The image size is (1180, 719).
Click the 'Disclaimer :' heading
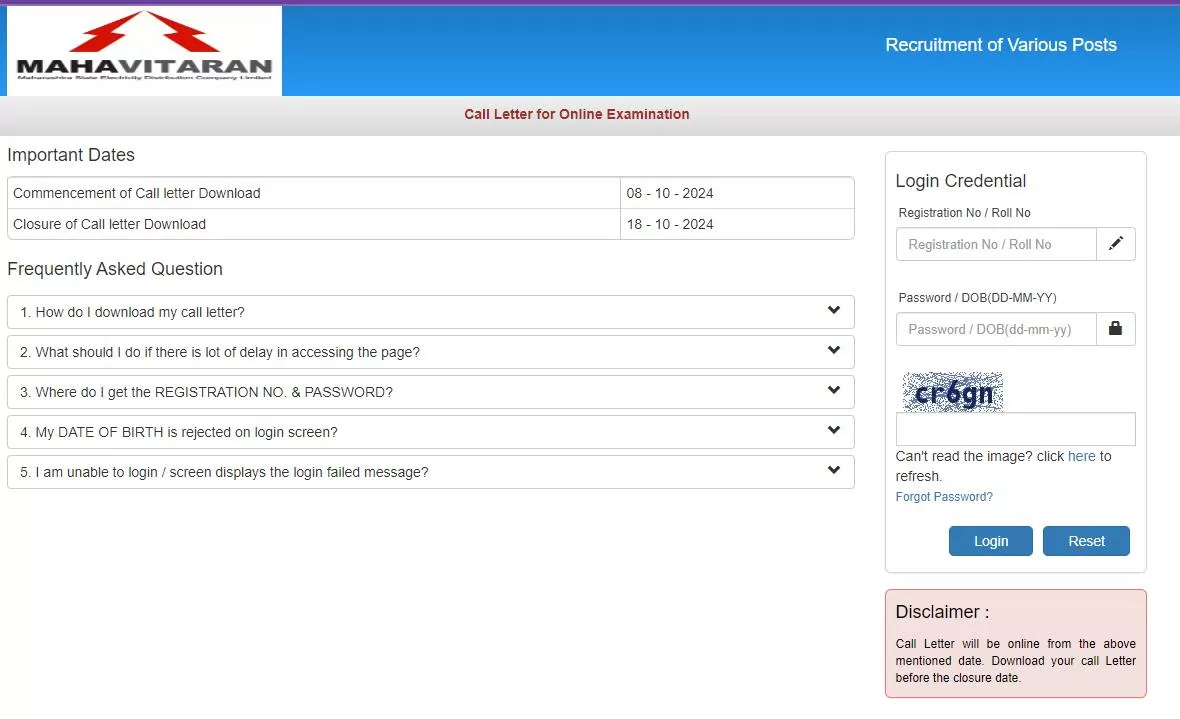click(942, 612)
